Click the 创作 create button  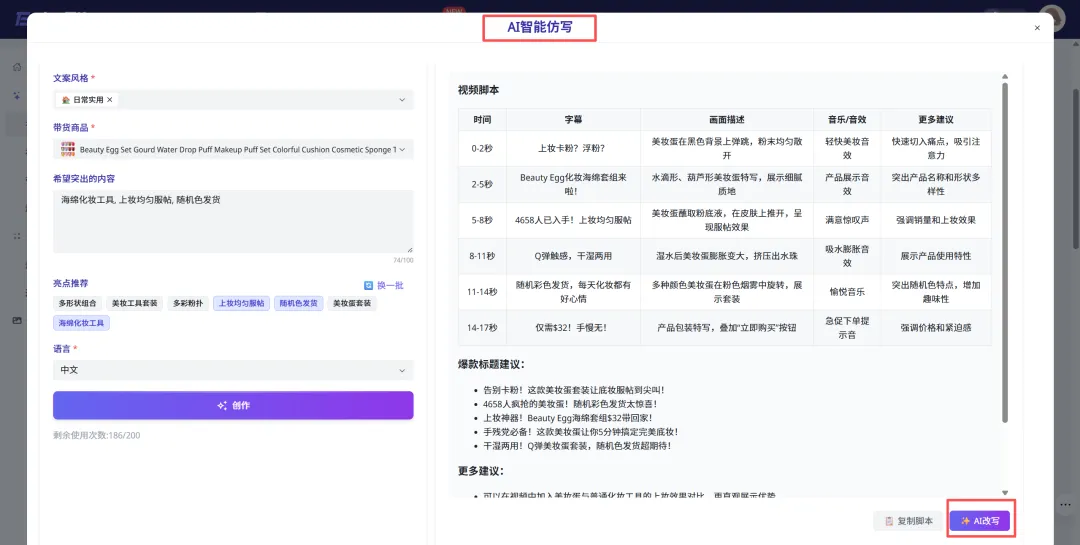233,405
